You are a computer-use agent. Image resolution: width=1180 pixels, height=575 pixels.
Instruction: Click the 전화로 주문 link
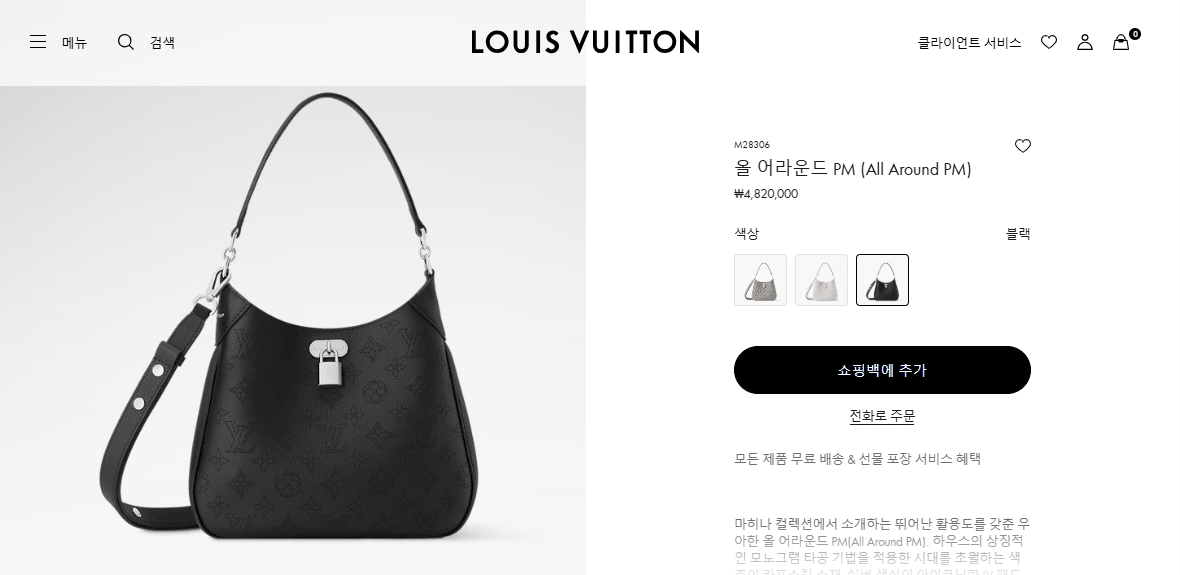tap(882, 416)
